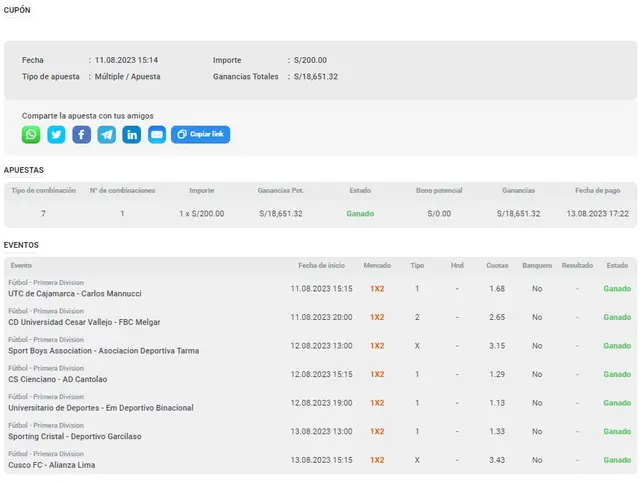Click the Fecha de inicio column header

coord(321,265)
